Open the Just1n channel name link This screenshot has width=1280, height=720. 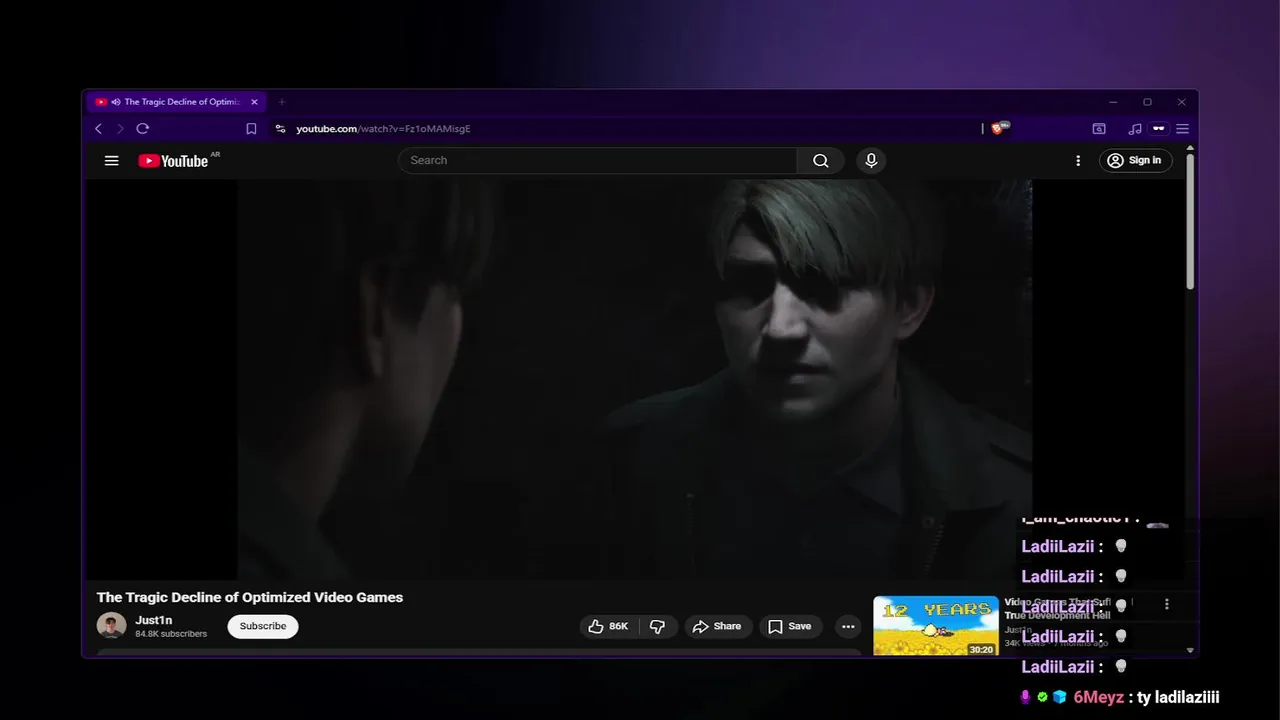(x=154, y=620)
